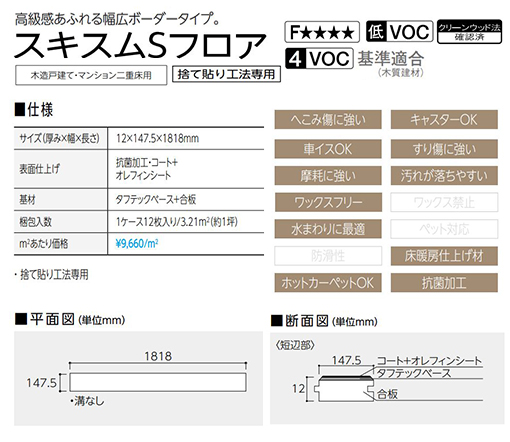Click the ワックスフリー feature tag
The height and width of the screenshot is (442, 510).
[328, 202]
